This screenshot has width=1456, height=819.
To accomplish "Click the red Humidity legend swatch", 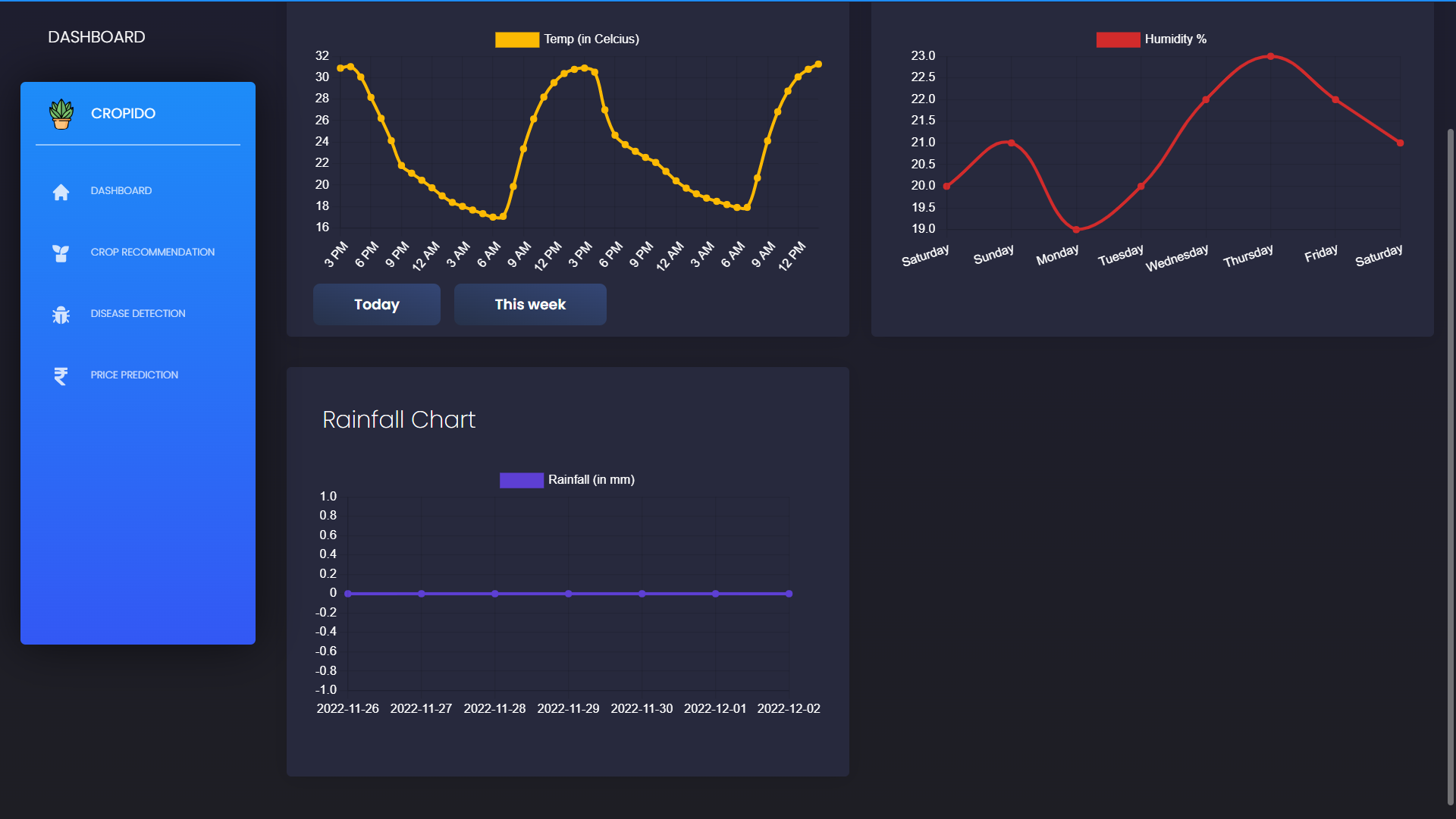I will 1117,39.
